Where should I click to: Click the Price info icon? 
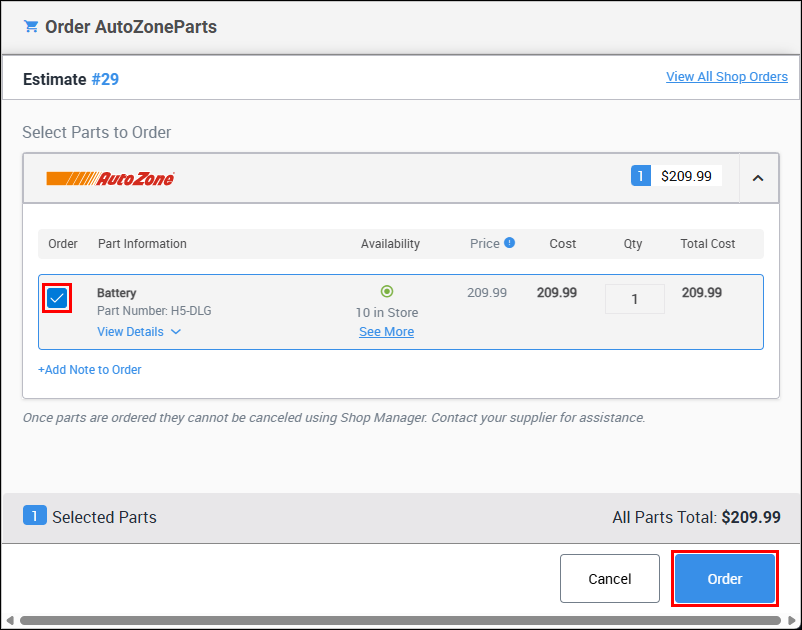509,243
